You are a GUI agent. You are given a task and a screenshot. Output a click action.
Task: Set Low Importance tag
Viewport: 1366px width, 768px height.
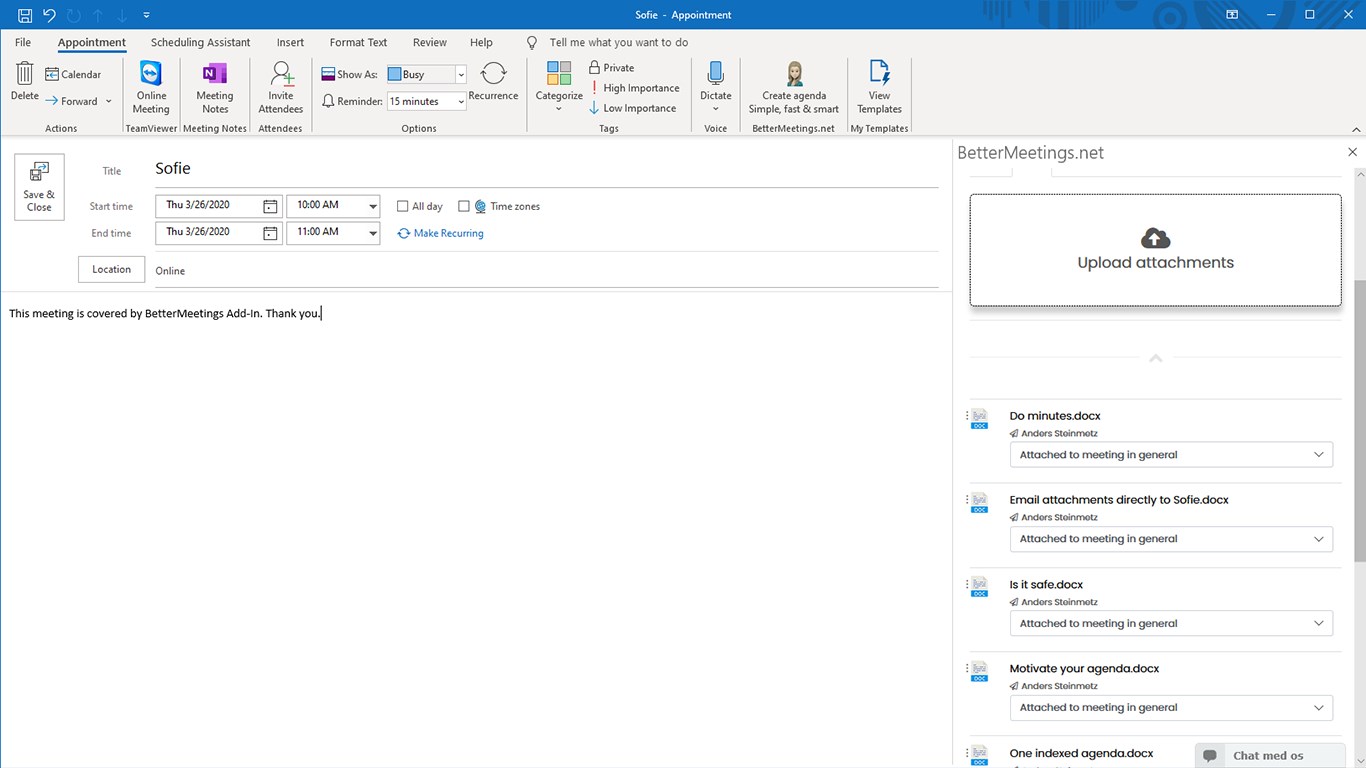(x=632, y=108)
